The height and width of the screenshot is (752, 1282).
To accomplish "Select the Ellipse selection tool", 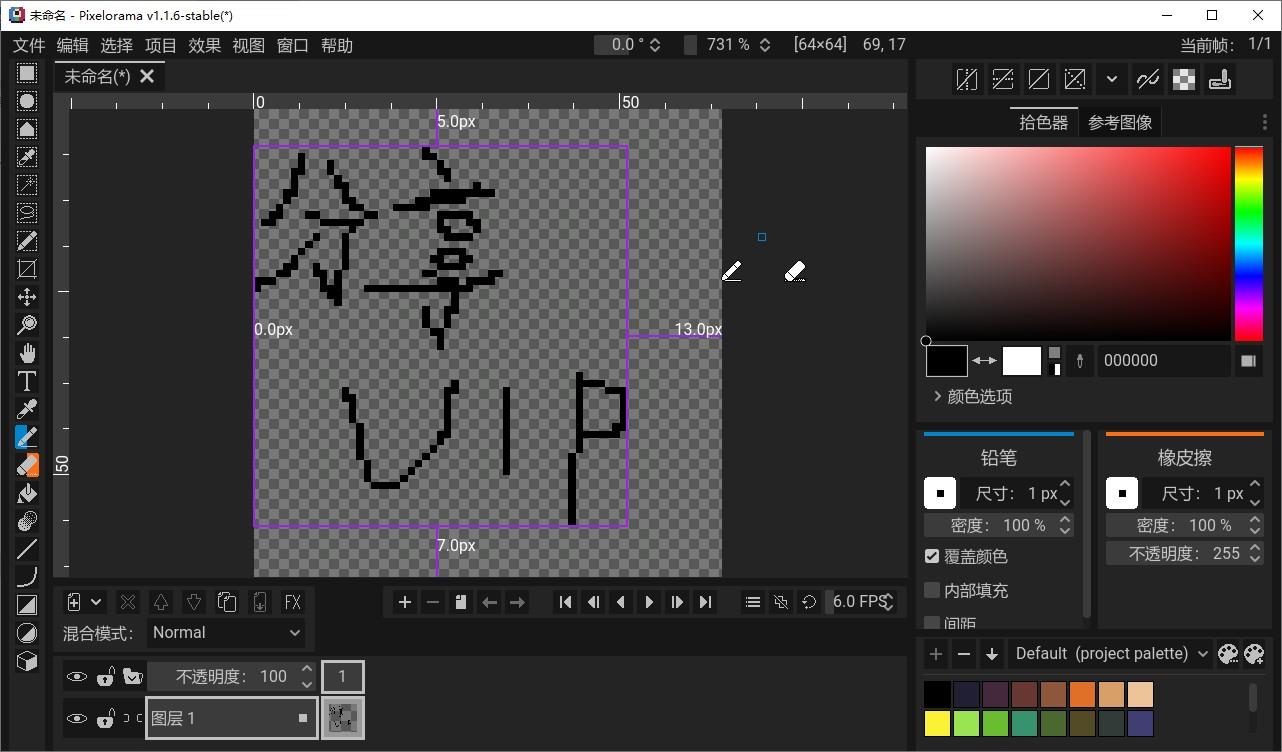I will coord(27,100).
